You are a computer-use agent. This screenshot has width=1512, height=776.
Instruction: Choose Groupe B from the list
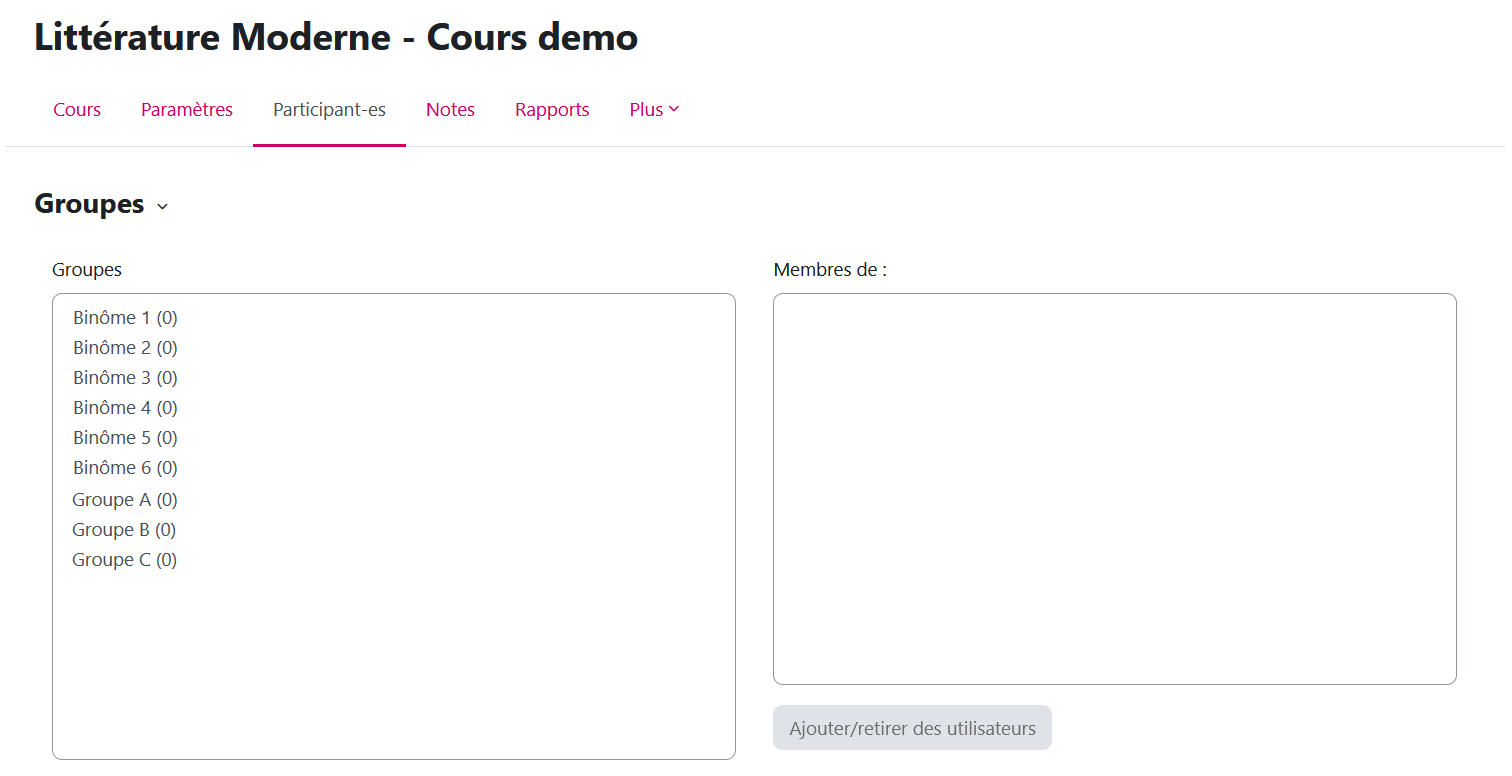tap(124, 530)
